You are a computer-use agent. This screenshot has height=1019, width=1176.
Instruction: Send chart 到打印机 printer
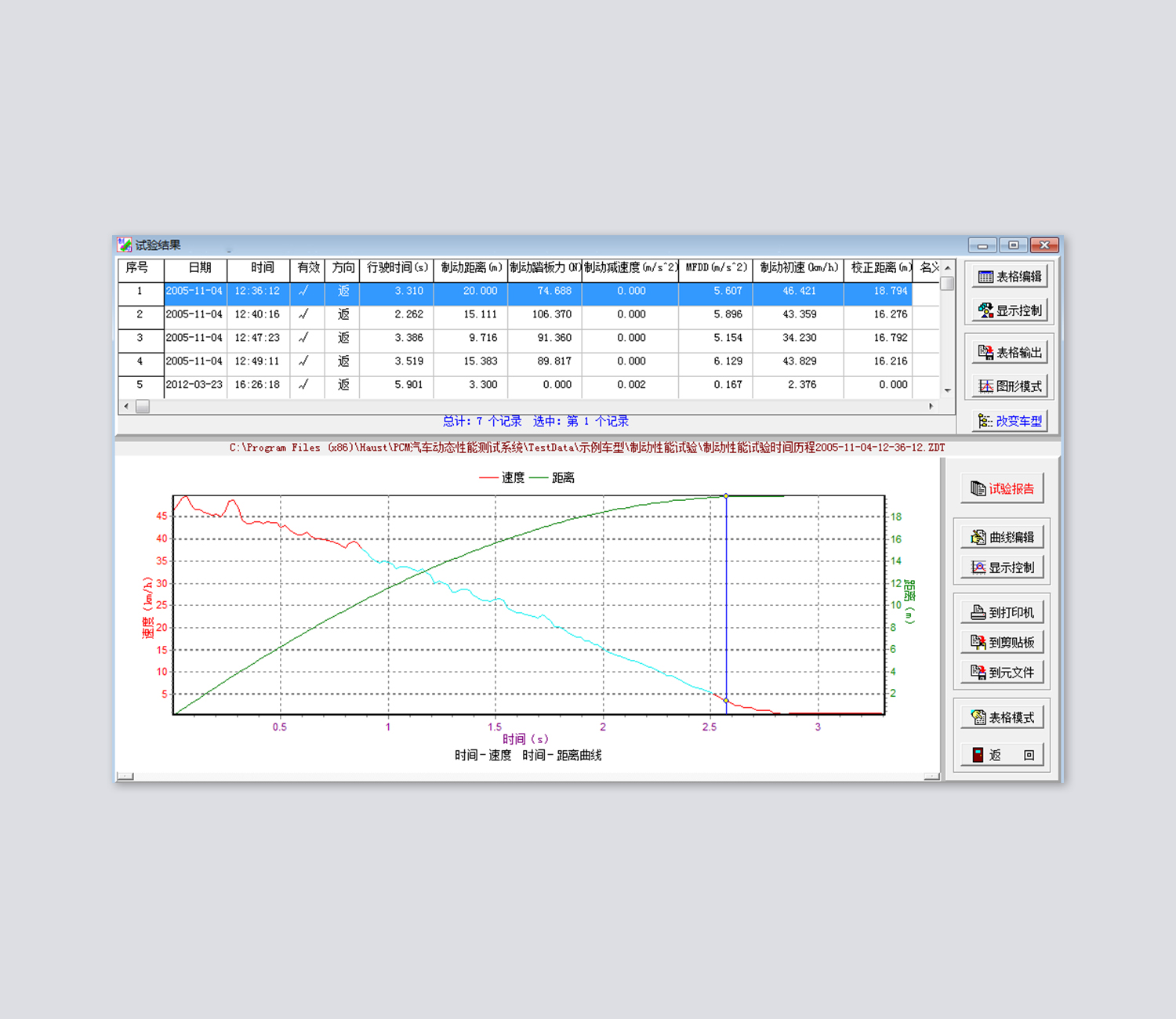[x=1002, y=613]
